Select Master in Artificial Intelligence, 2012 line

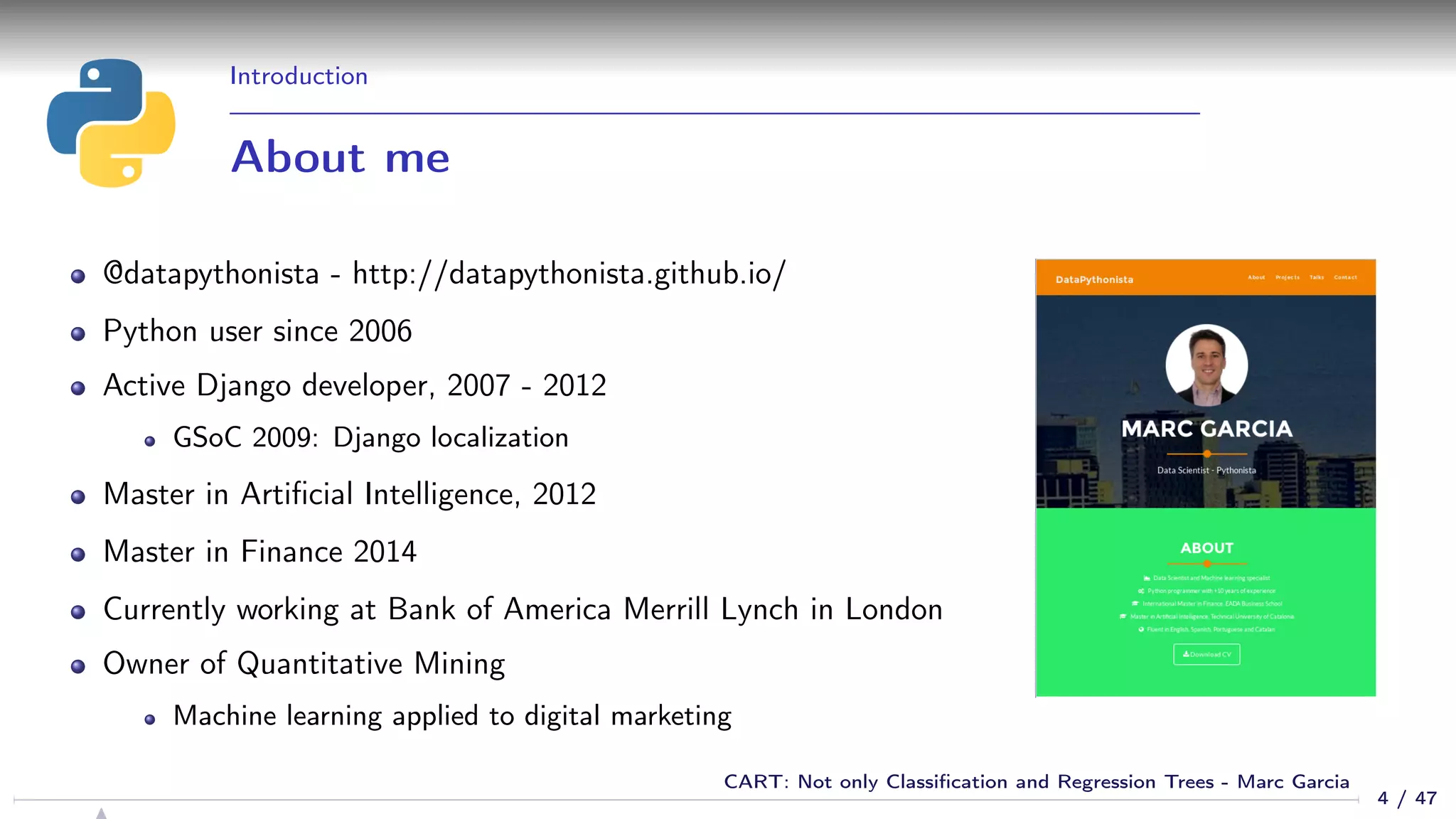(x=350, y=495)
